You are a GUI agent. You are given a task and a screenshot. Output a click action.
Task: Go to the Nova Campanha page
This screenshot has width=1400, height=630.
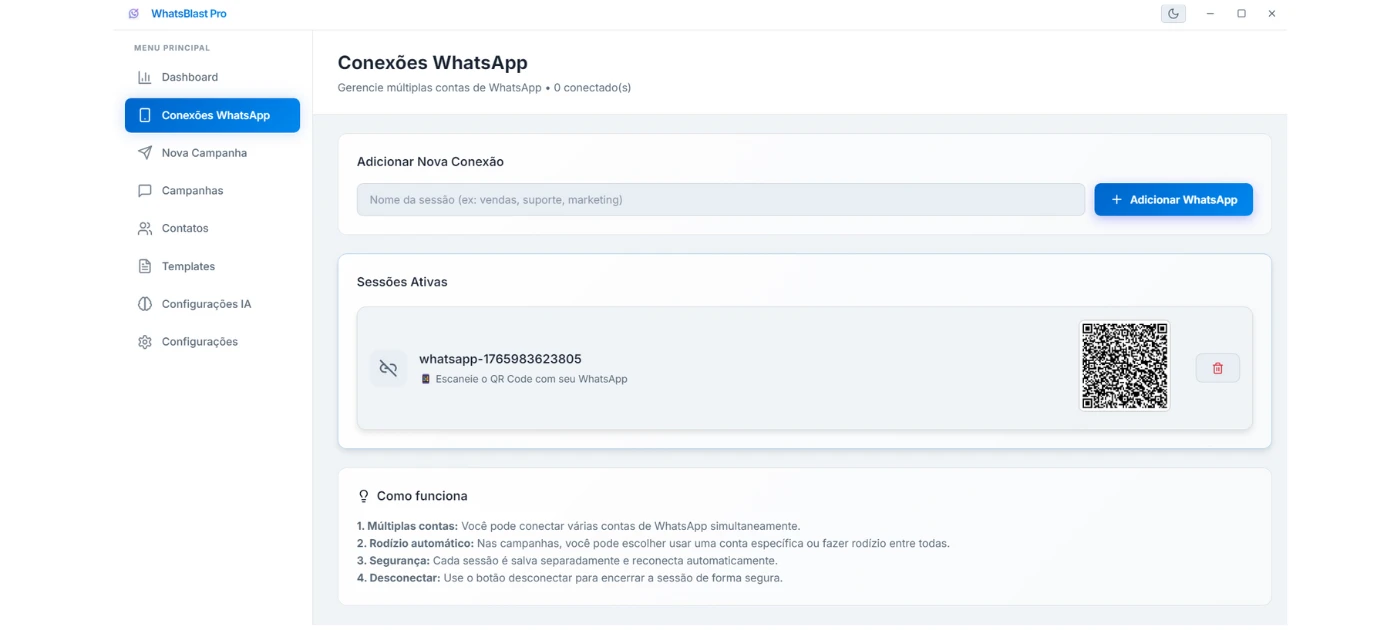[204, 153]
